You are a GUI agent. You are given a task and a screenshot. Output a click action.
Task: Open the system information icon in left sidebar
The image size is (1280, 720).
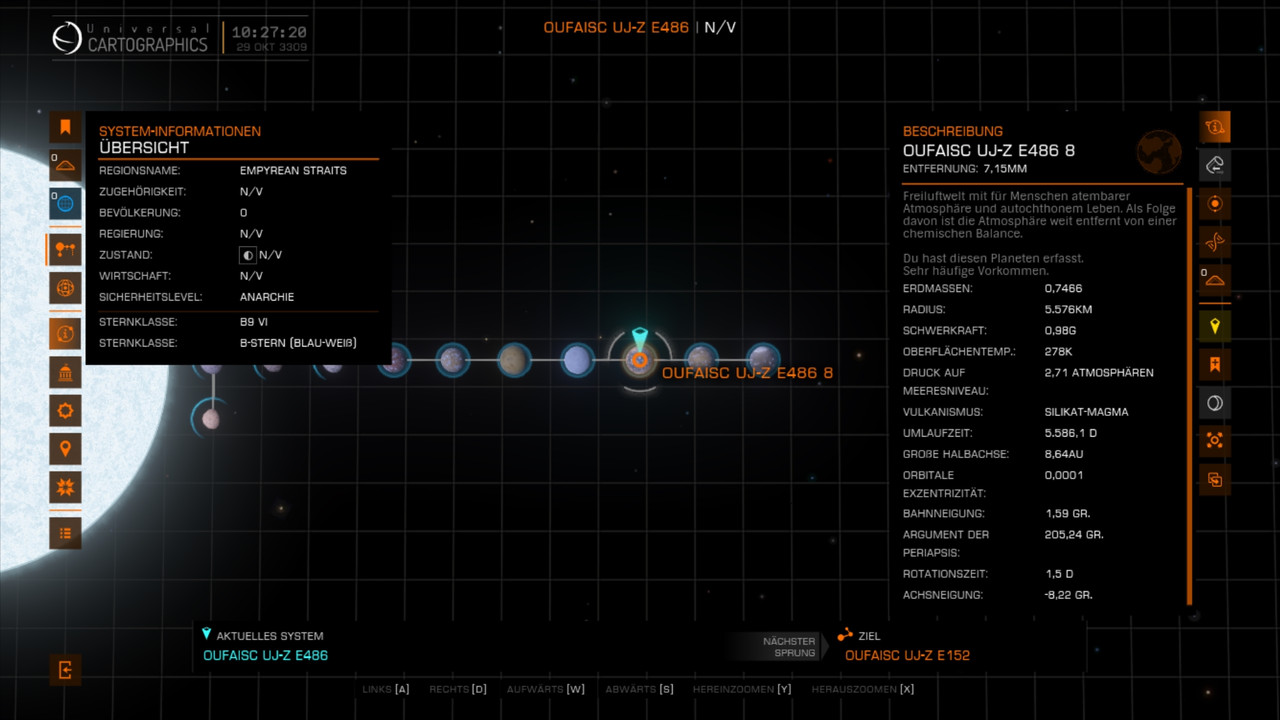coord(65,333)
